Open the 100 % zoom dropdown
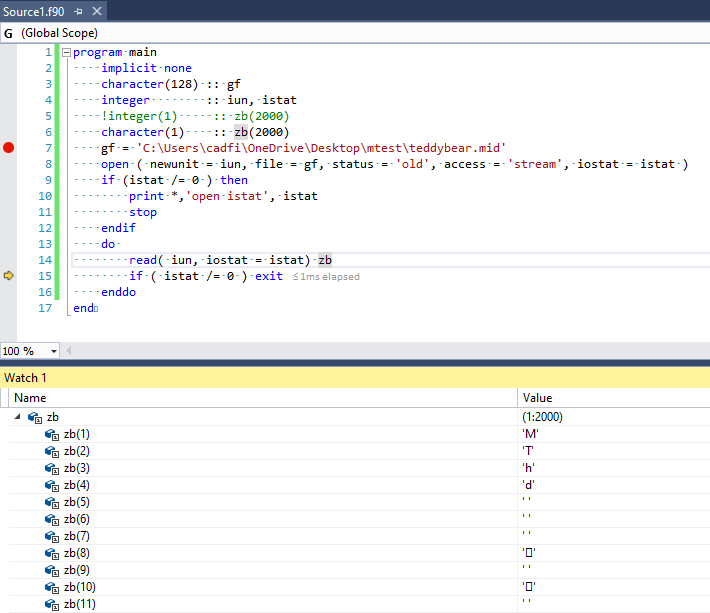 click(53, 351)
